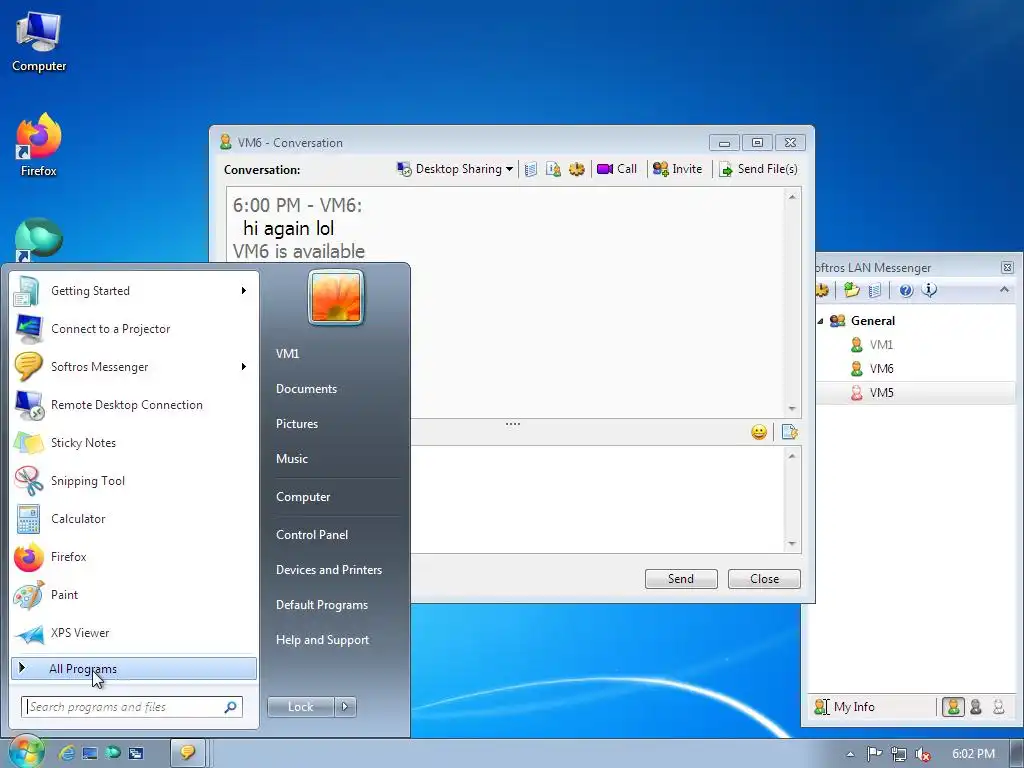Open received files folder icon in LAN Messenger
This screenshot has height=768, width=1024.
tap(851, 290)
